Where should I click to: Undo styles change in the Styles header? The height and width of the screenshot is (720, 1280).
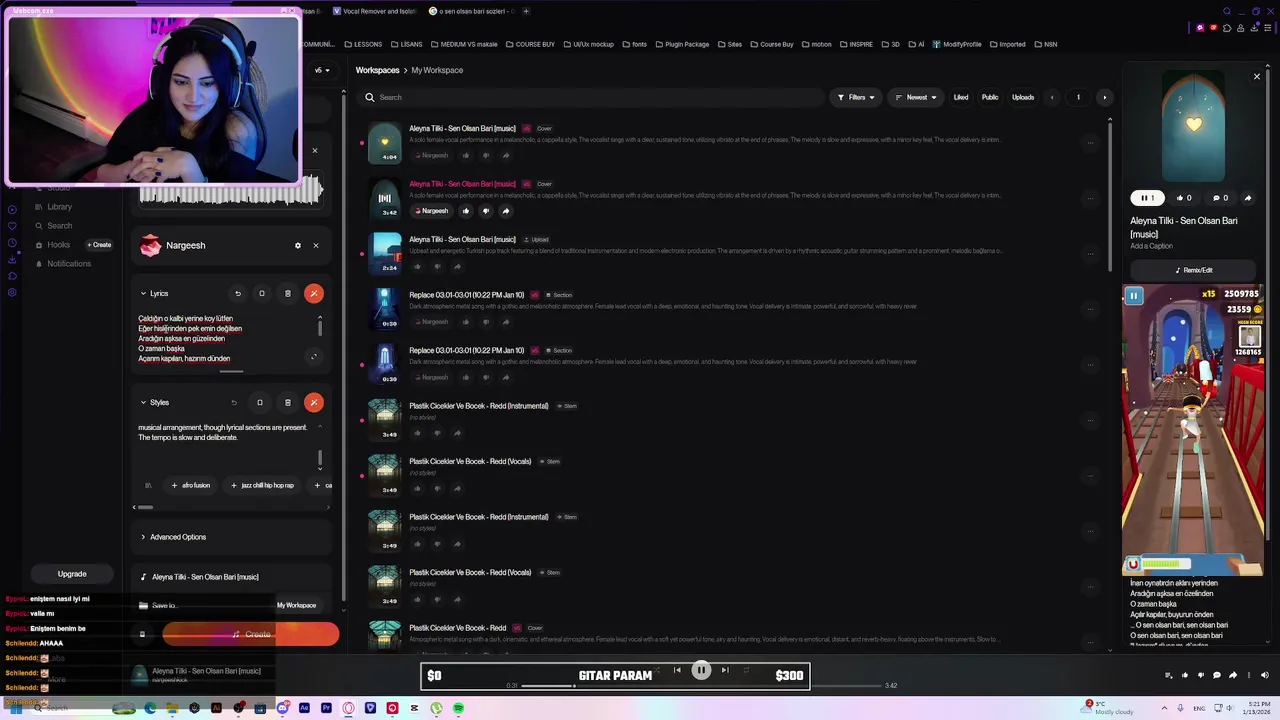coord(234,402)
